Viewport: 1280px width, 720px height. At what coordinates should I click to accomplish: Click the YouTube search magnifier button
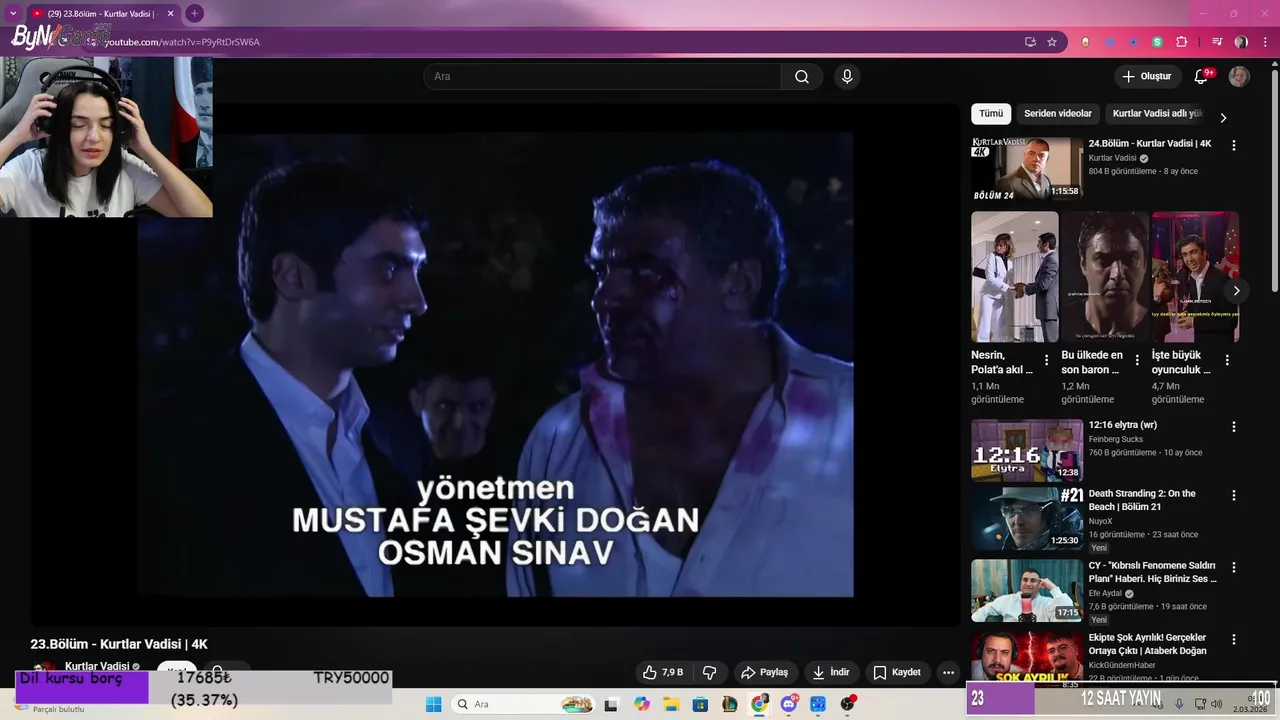point(802,77)
